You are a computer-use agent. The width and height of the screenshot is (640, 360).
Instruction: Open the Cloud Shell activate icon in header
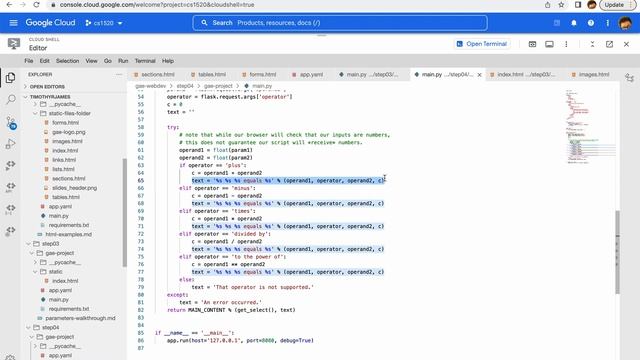click(557, 23)
